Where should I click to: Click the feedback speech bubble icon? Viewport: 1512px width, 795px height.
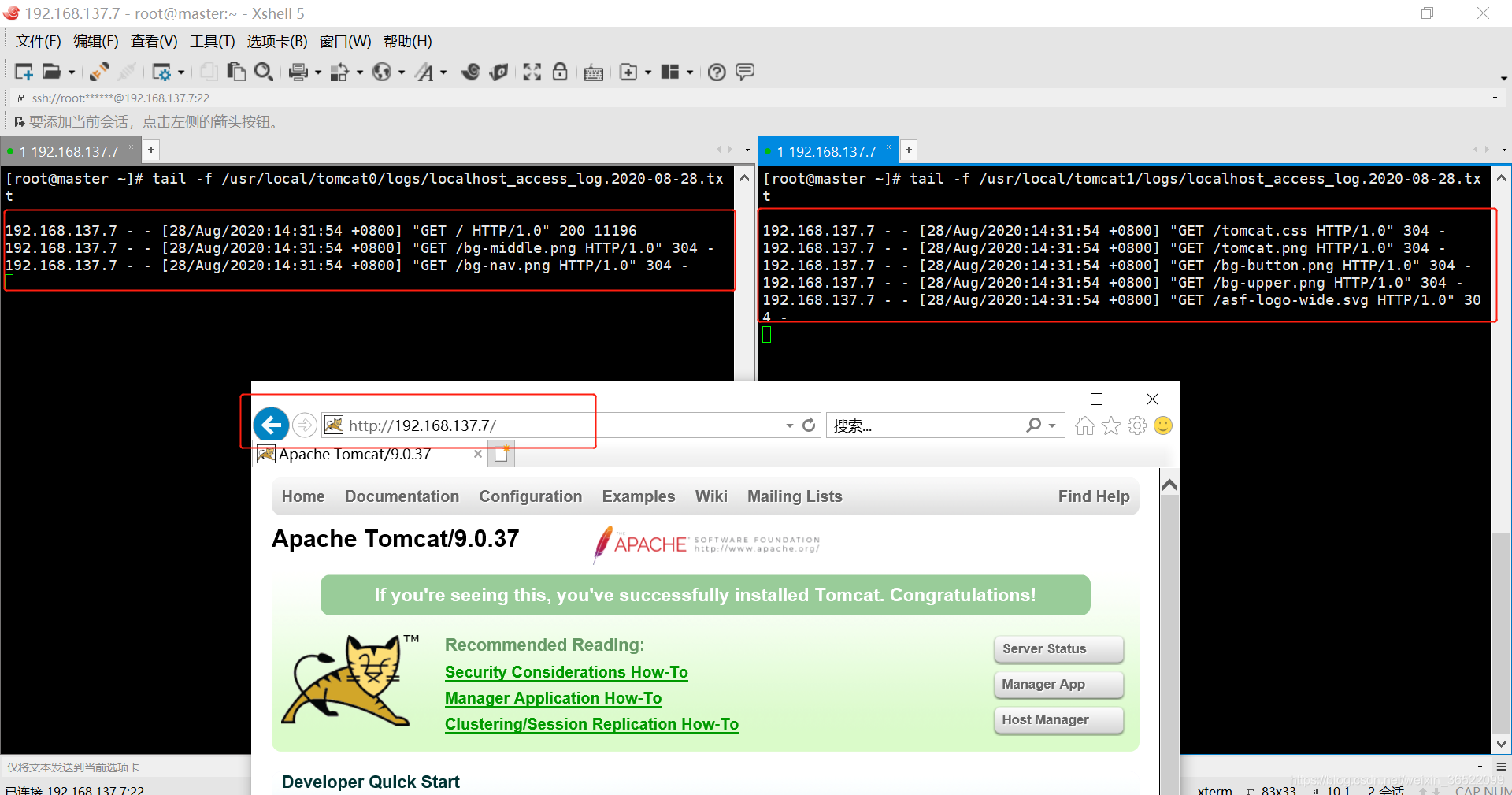click(x=744, y=72)
